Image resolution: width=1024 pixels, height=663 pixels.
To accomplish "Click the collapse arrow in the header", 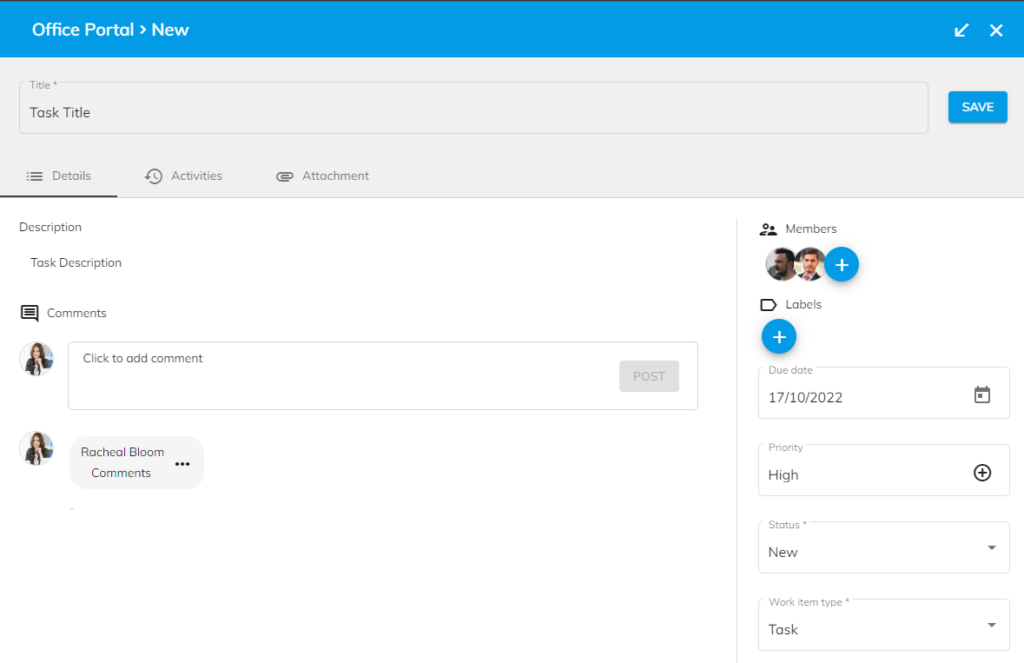I will click(x=961, y=29).
